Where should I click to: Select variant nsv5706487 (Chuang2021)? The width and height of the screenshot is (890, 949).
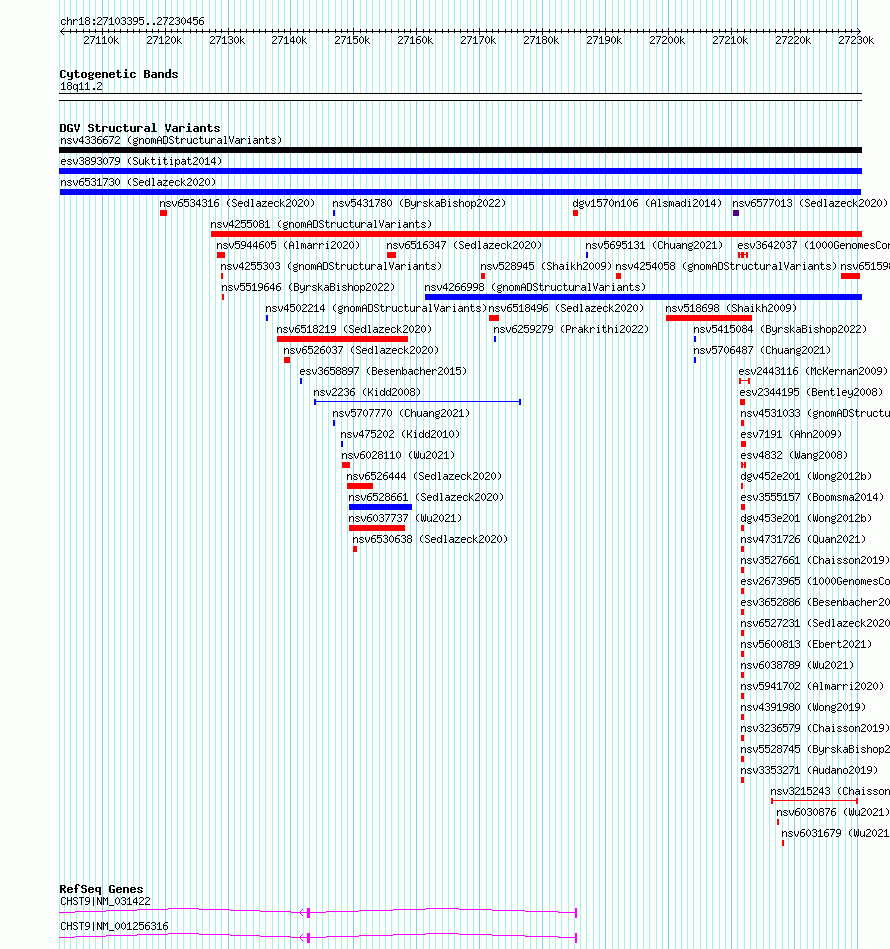coord(762,350)
